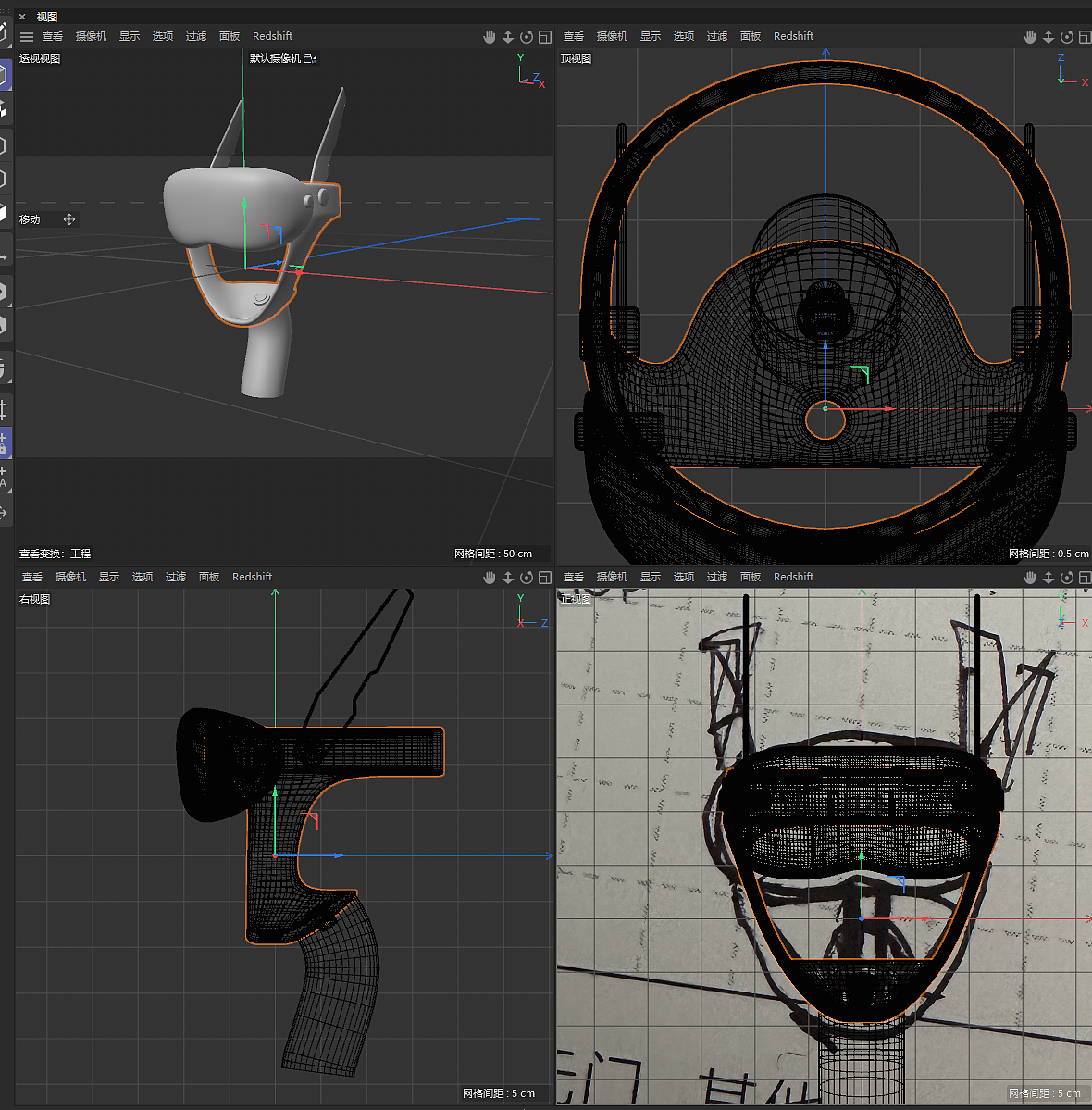This screenshot has width=1092, height=1110.
Task: Open 摄像机 menu in right view
Action: click(x=70, y=577)
